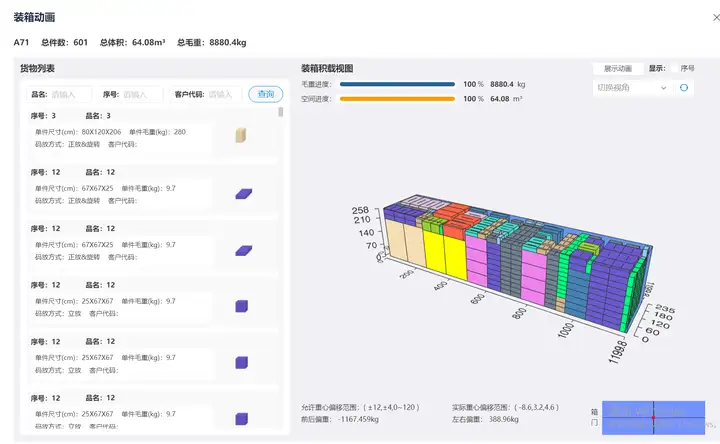The width and height of the screenshot is (720, 444).
Task: Click the blue center-of-gravity minimap
Action: tap(653, 417)
